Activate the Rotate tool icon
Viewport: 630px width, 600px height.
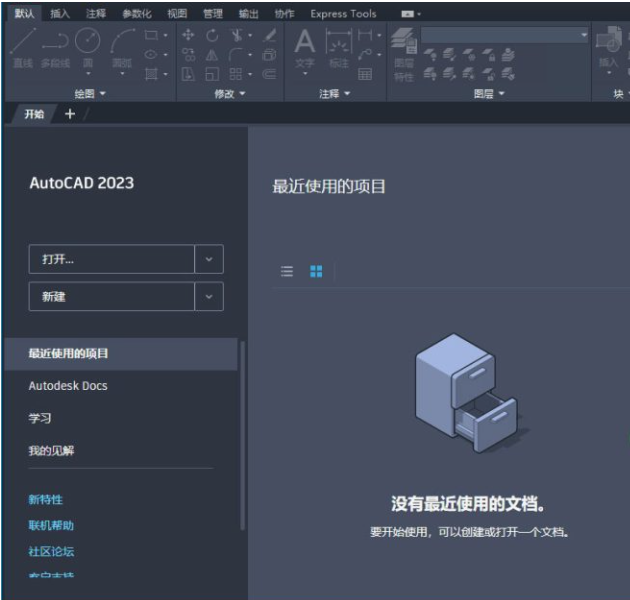212,35
